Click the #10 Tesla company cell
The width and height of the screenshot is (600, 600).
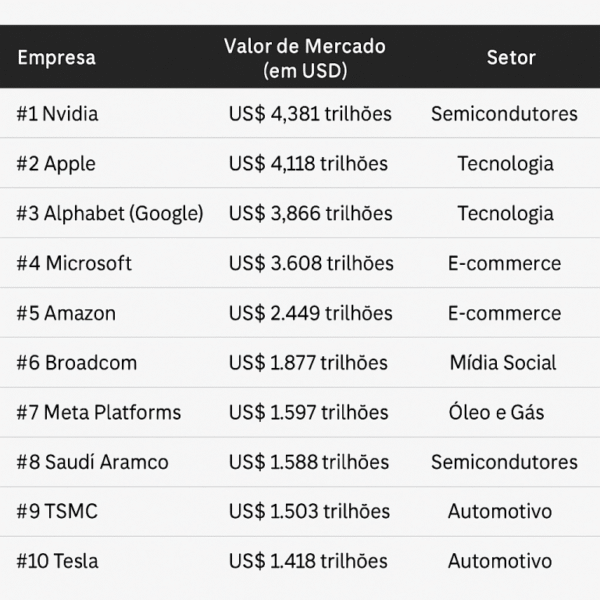57,561
